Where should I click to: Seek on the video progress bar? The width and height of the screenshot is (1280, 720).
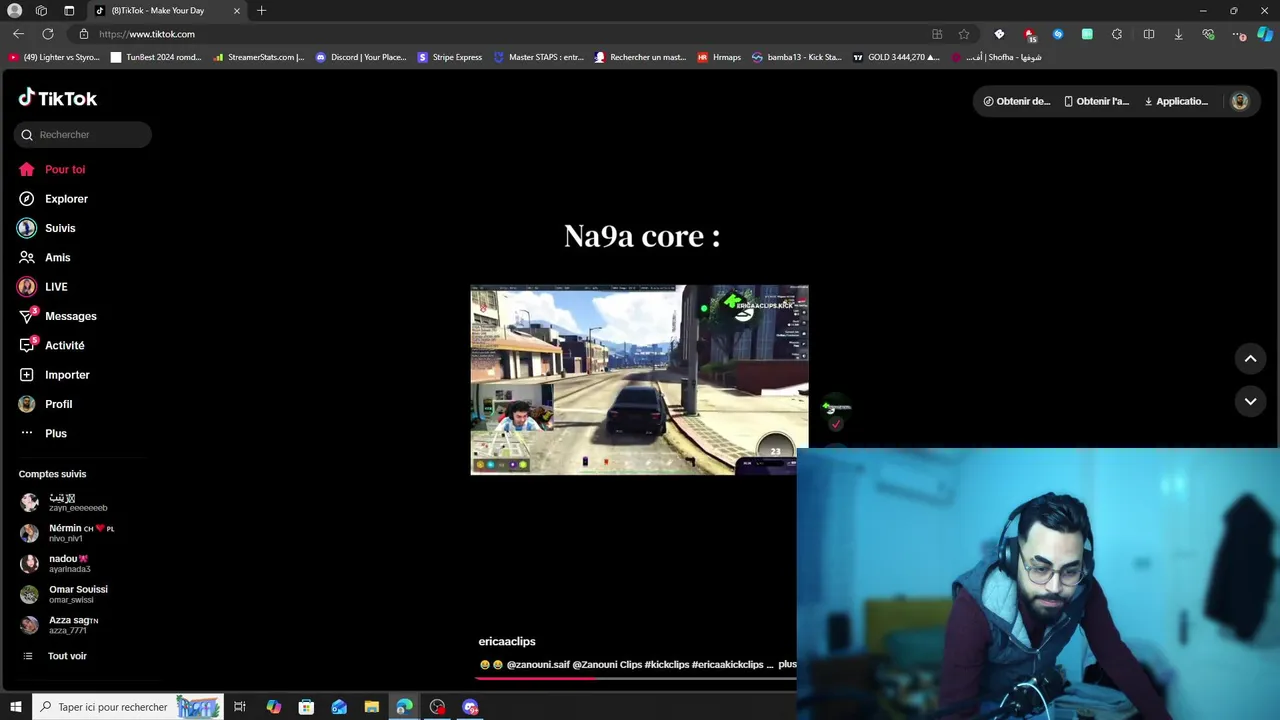tap(636, 678)
